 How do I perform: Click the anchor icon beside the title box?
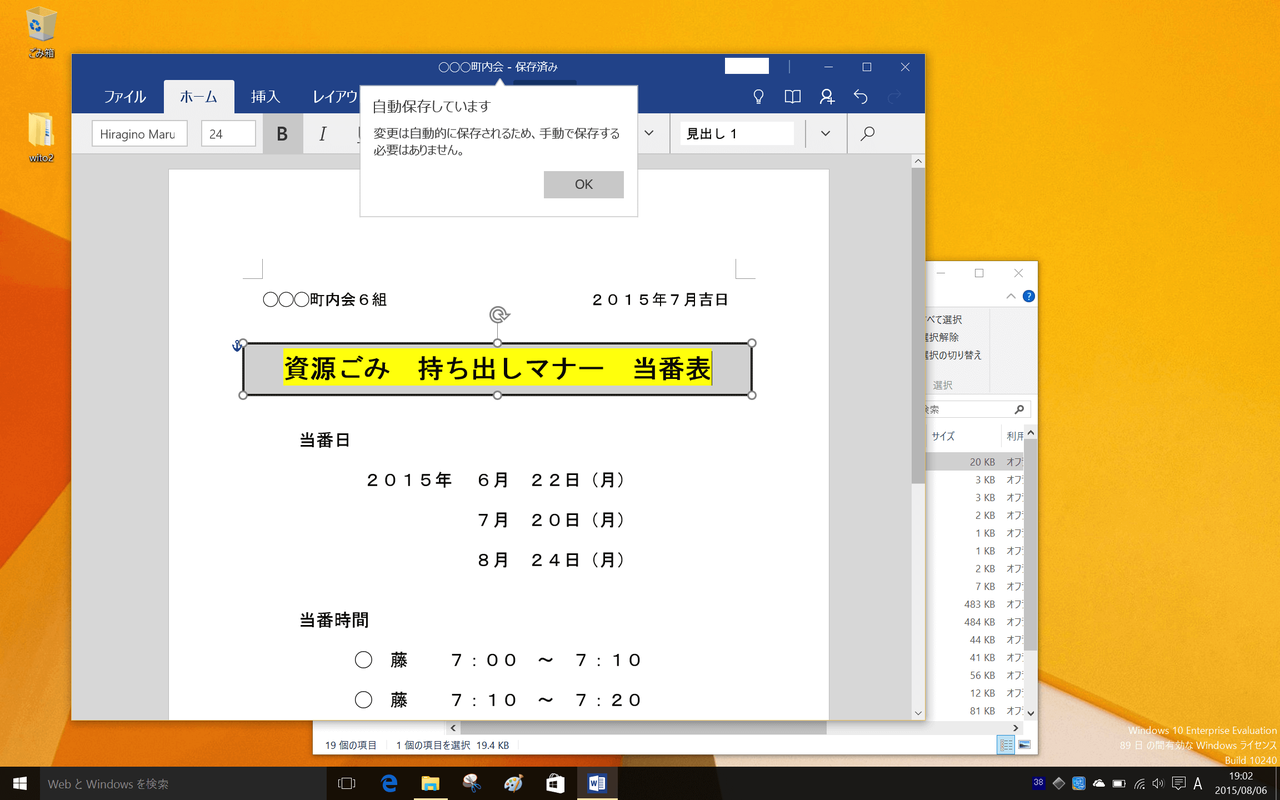pos(237,346)
